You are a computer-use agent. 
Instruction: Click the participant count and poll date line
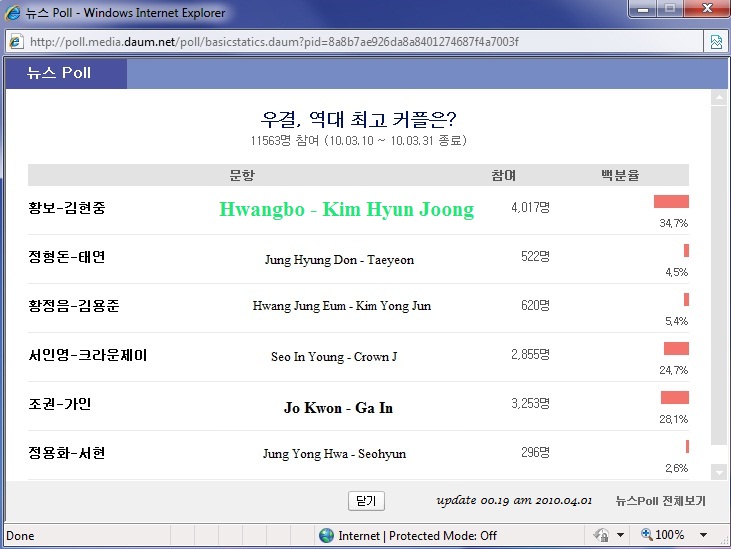358,140
